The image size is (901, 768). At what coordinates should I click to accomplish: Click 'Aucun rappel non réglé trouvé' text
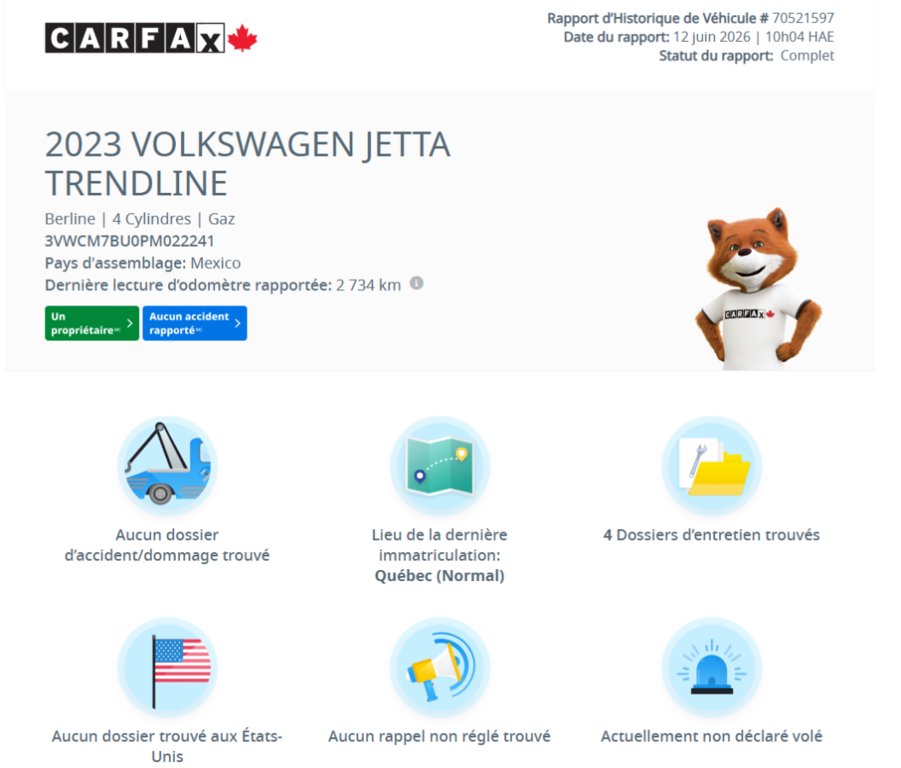[x=440, y=736]
